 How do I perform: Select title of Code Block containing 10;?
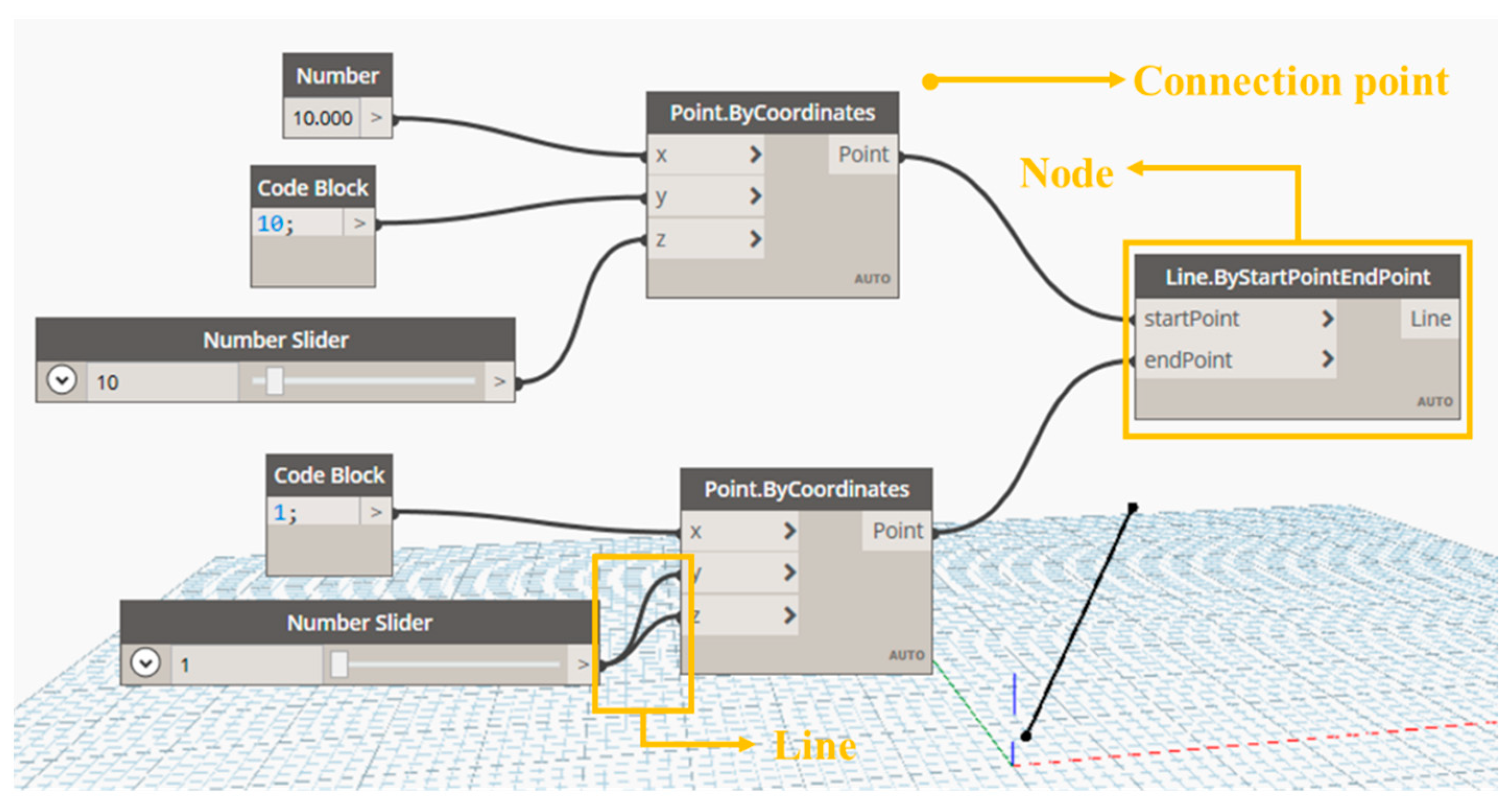(x=313, y=188)
